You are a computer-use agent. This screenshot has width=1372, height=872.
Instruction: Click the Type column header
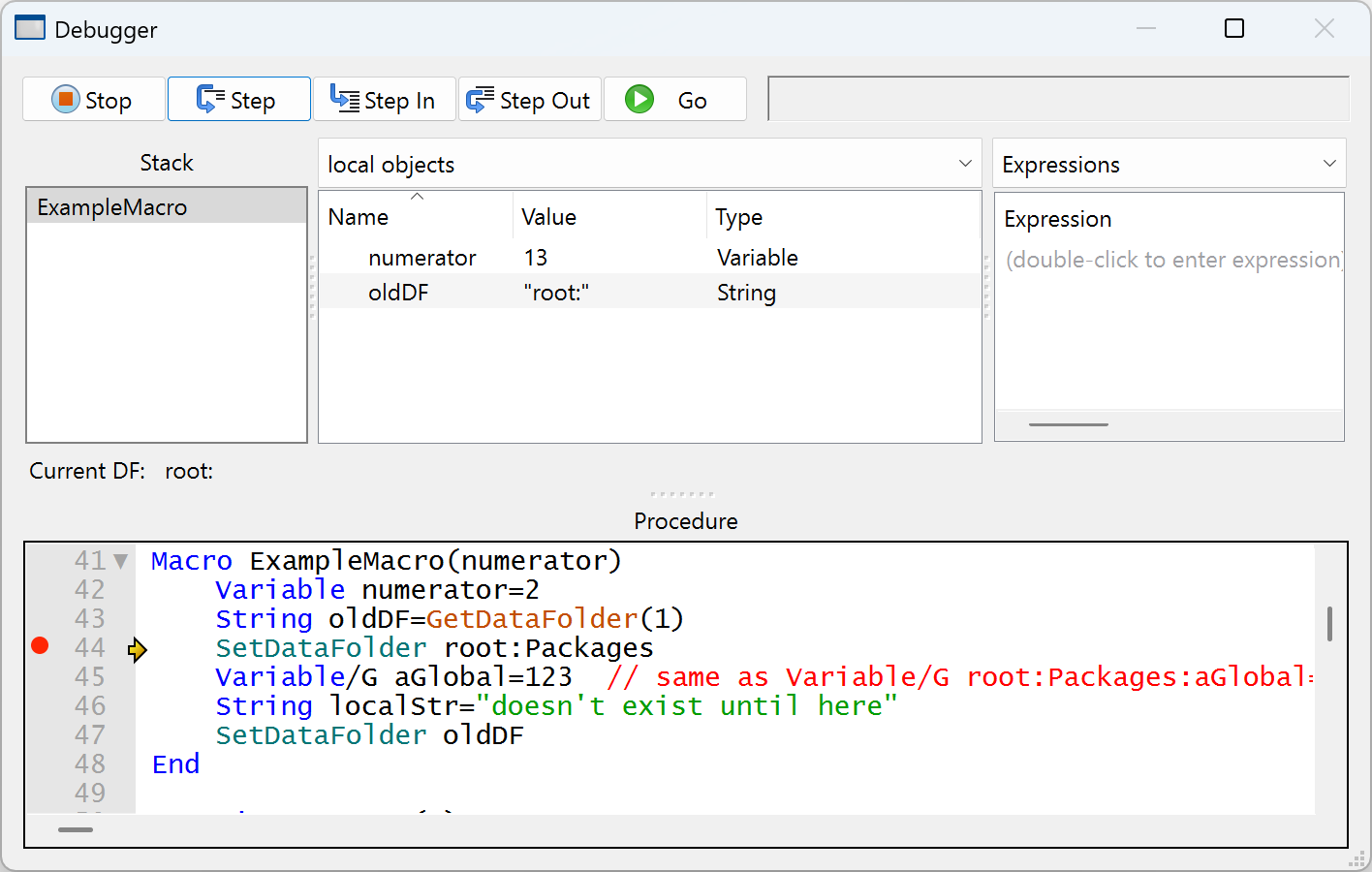[739, 218]
